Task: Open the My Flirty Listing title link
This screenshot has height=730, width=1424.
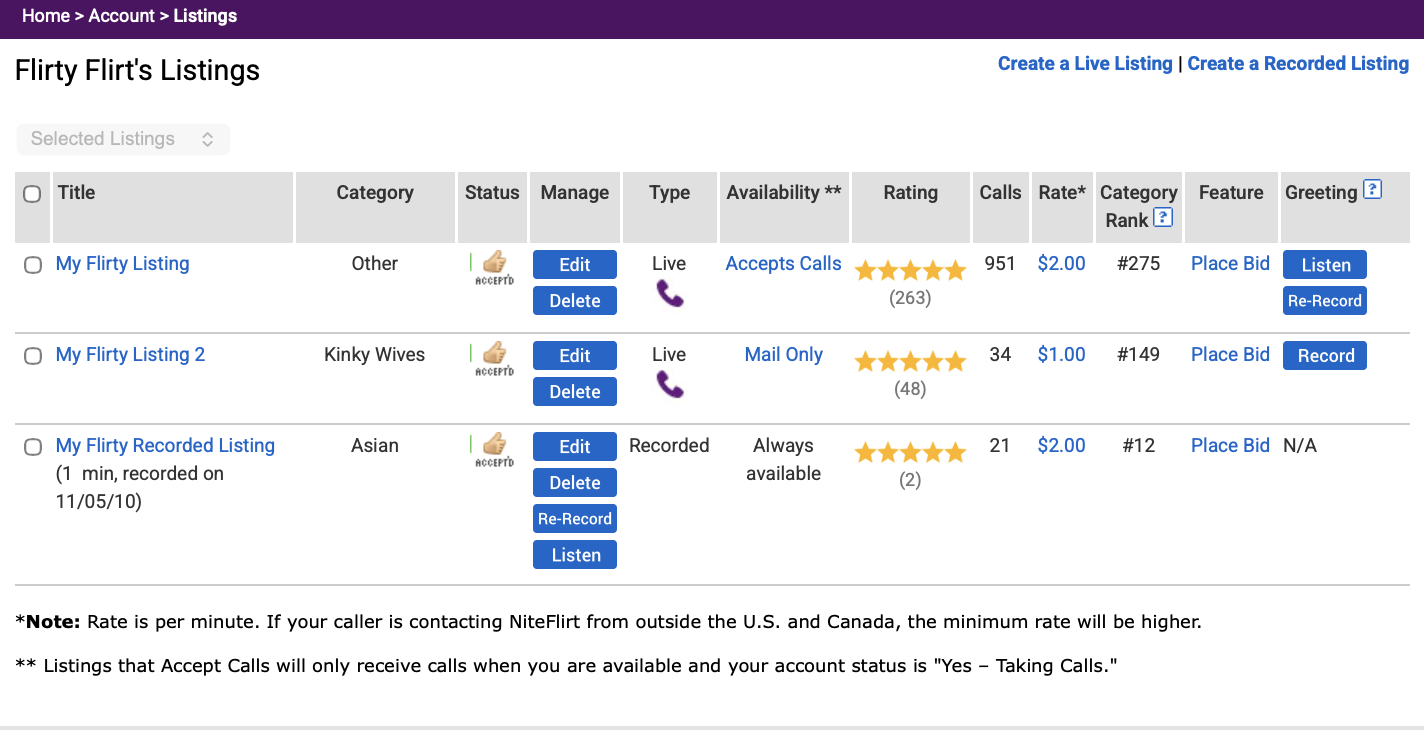Action: [122, 264]
